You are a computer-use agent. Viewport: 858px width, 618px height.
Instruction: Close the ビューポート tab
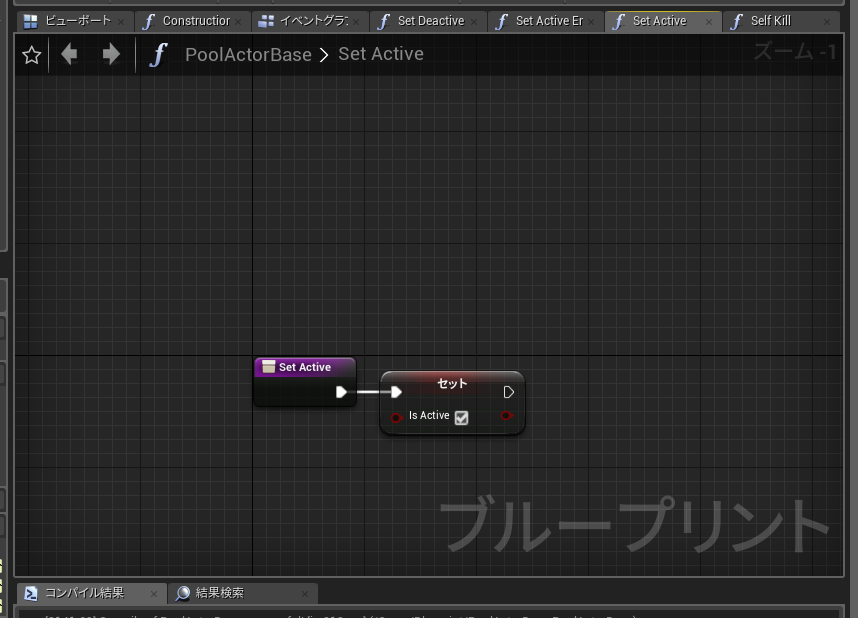[121, 22]
